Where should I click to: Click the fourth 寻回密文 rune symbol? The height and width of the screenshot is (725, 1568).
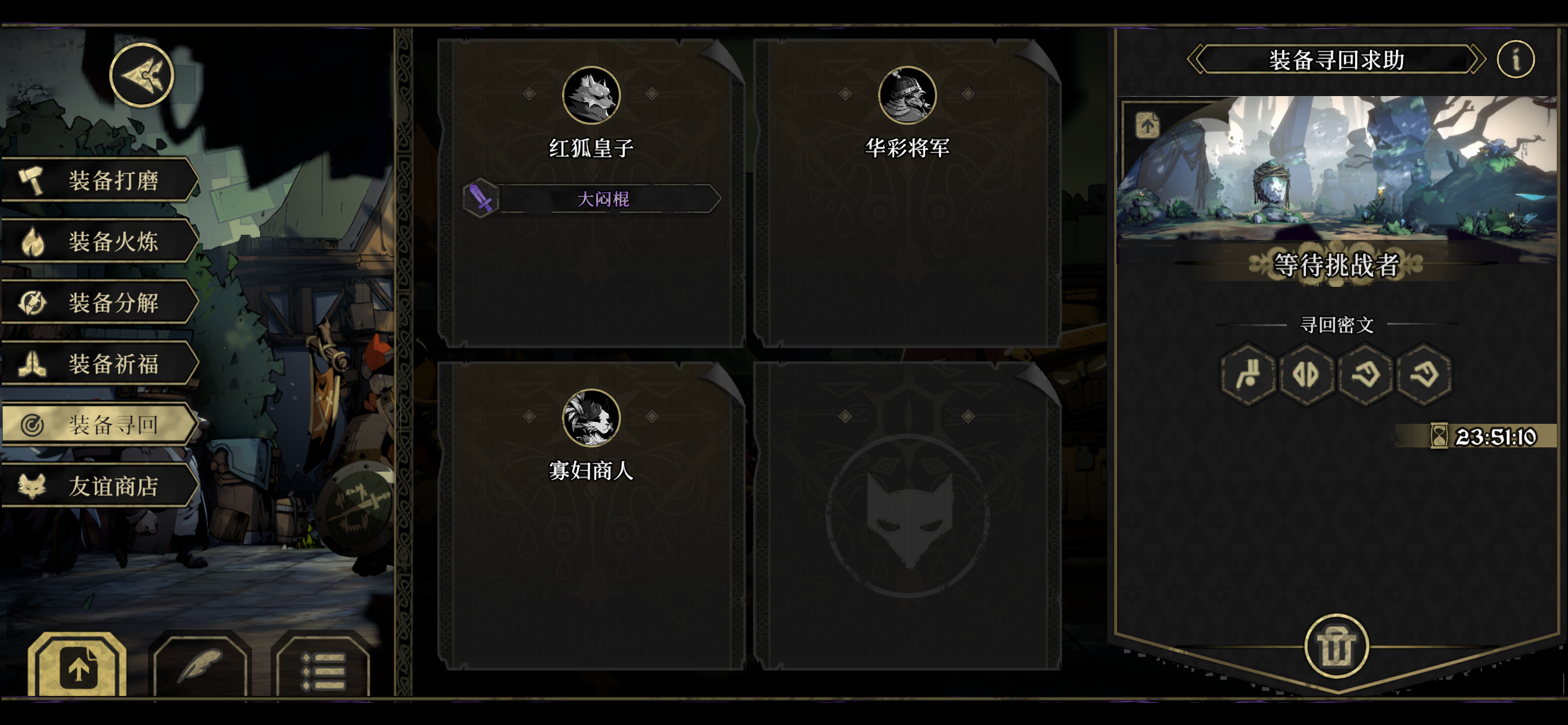(1424, 374)
